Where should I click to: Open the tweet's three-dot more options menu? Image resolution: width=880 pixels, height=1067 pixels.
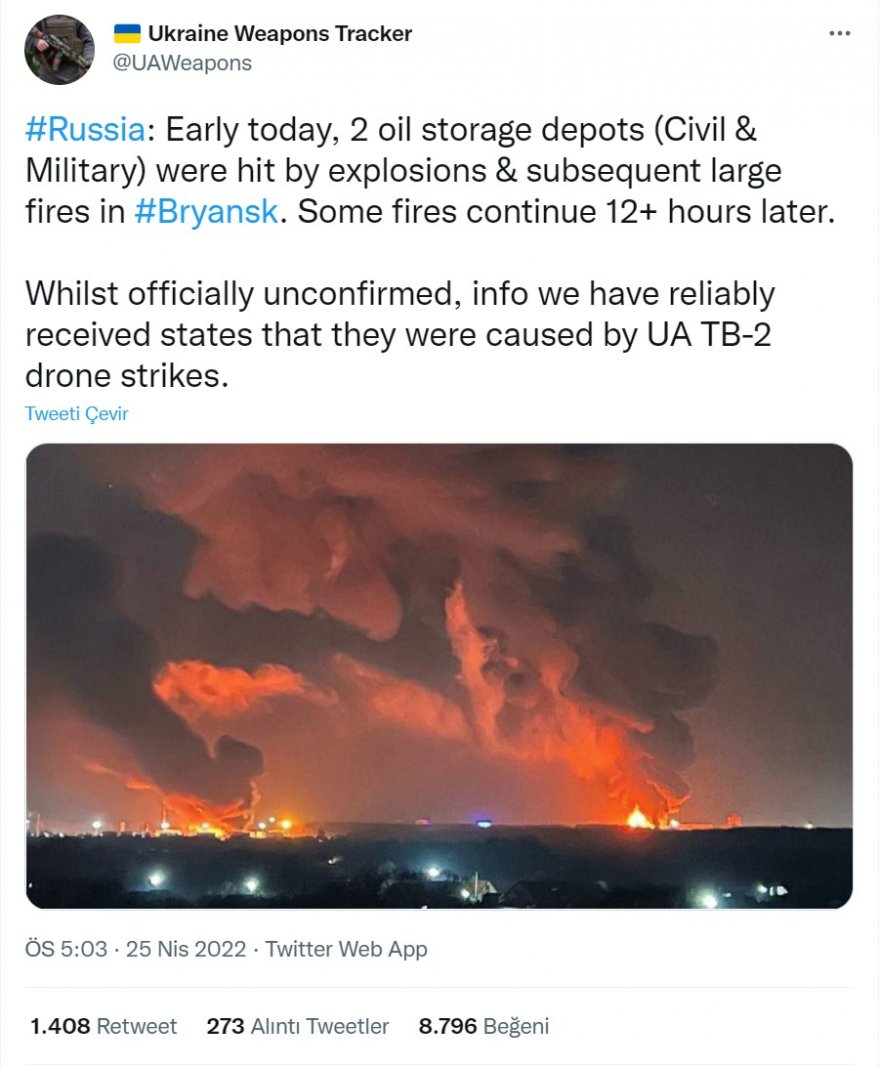tap(840, 34)
